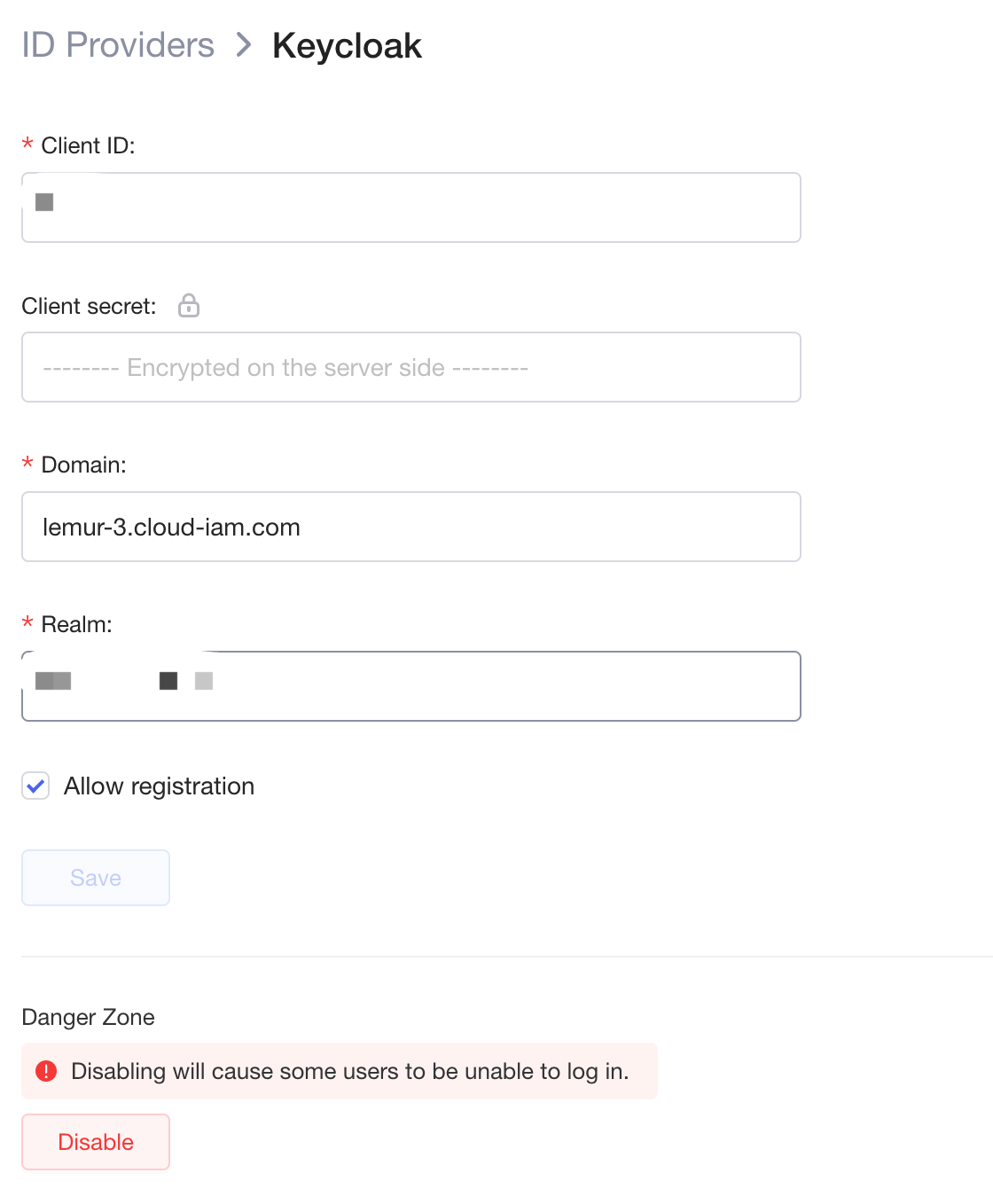
Task: Click the chevron in the breadcrumb trail
Action: [243, 45]
